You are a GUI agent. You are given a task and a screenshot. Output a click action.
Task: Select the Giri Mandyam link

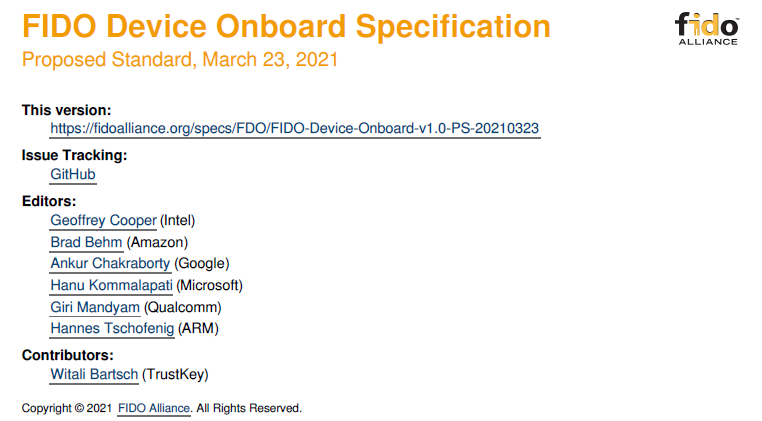coord(95,307)
